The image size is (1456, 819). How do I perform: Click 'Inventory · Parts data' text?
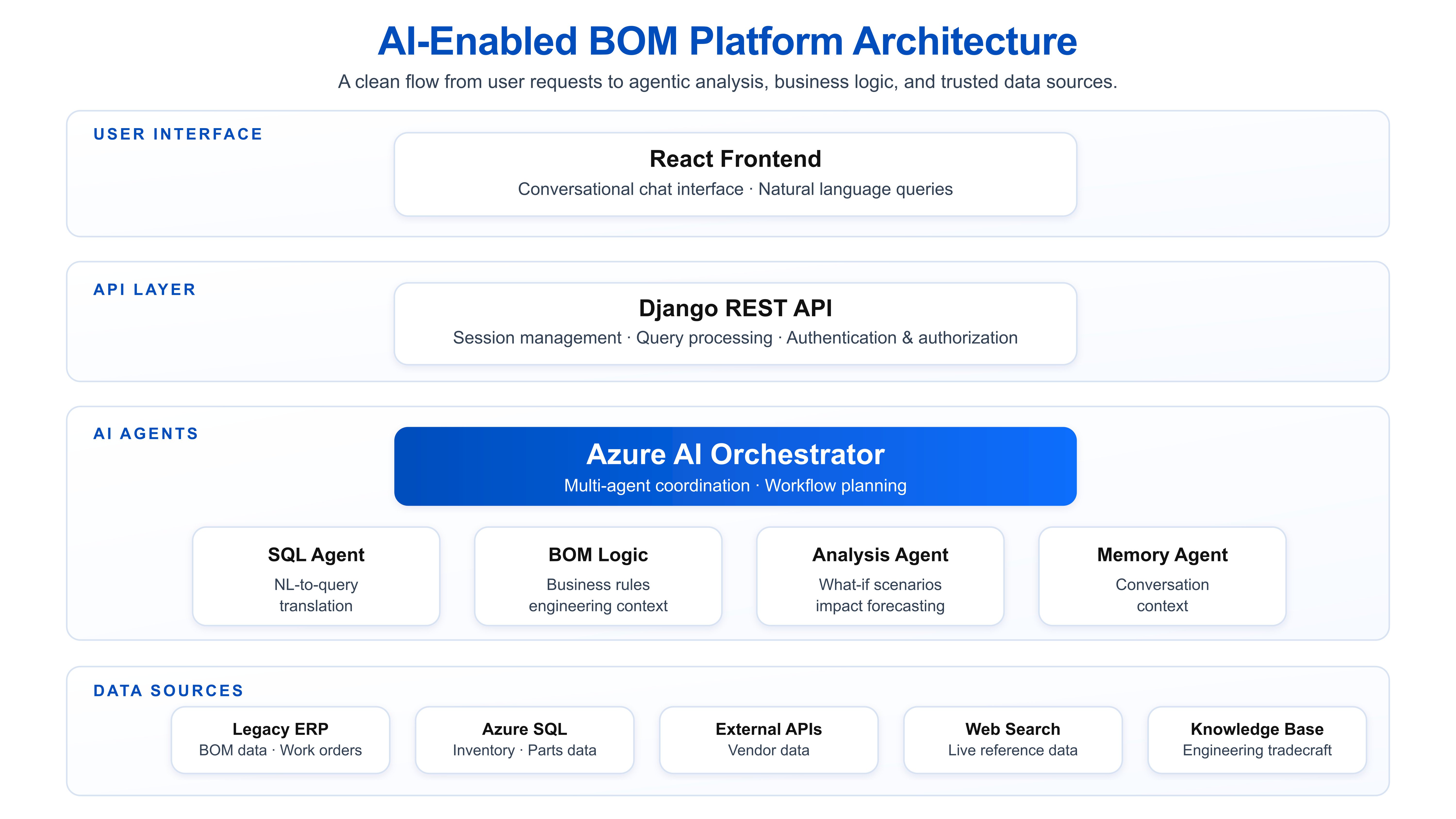point(524,751)
